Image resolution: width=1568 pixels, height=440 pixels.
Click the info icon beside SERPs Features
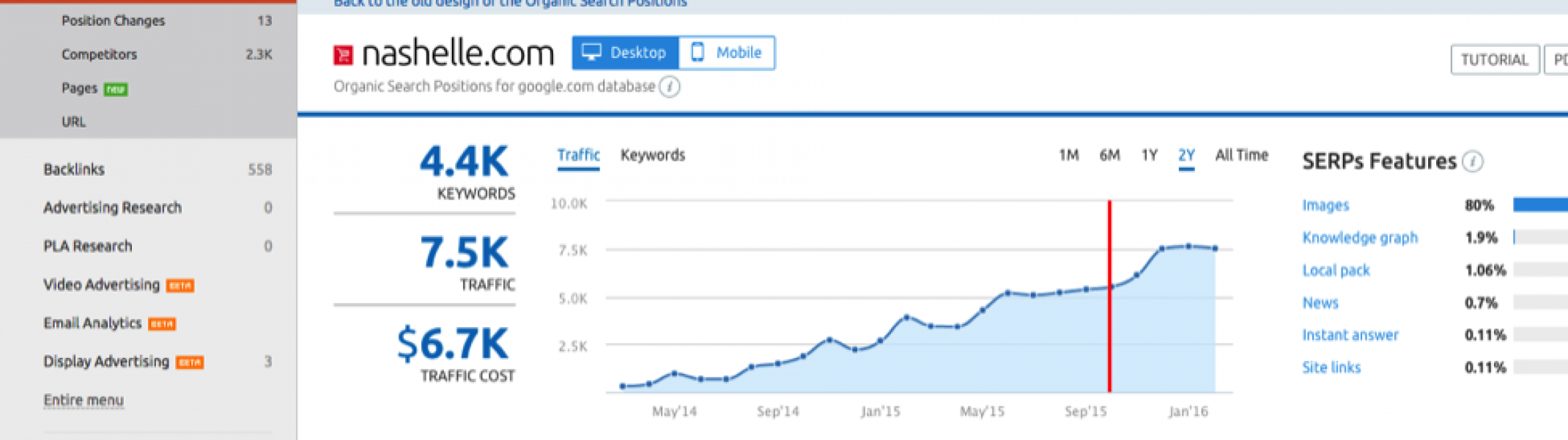tap(1473, 161)
